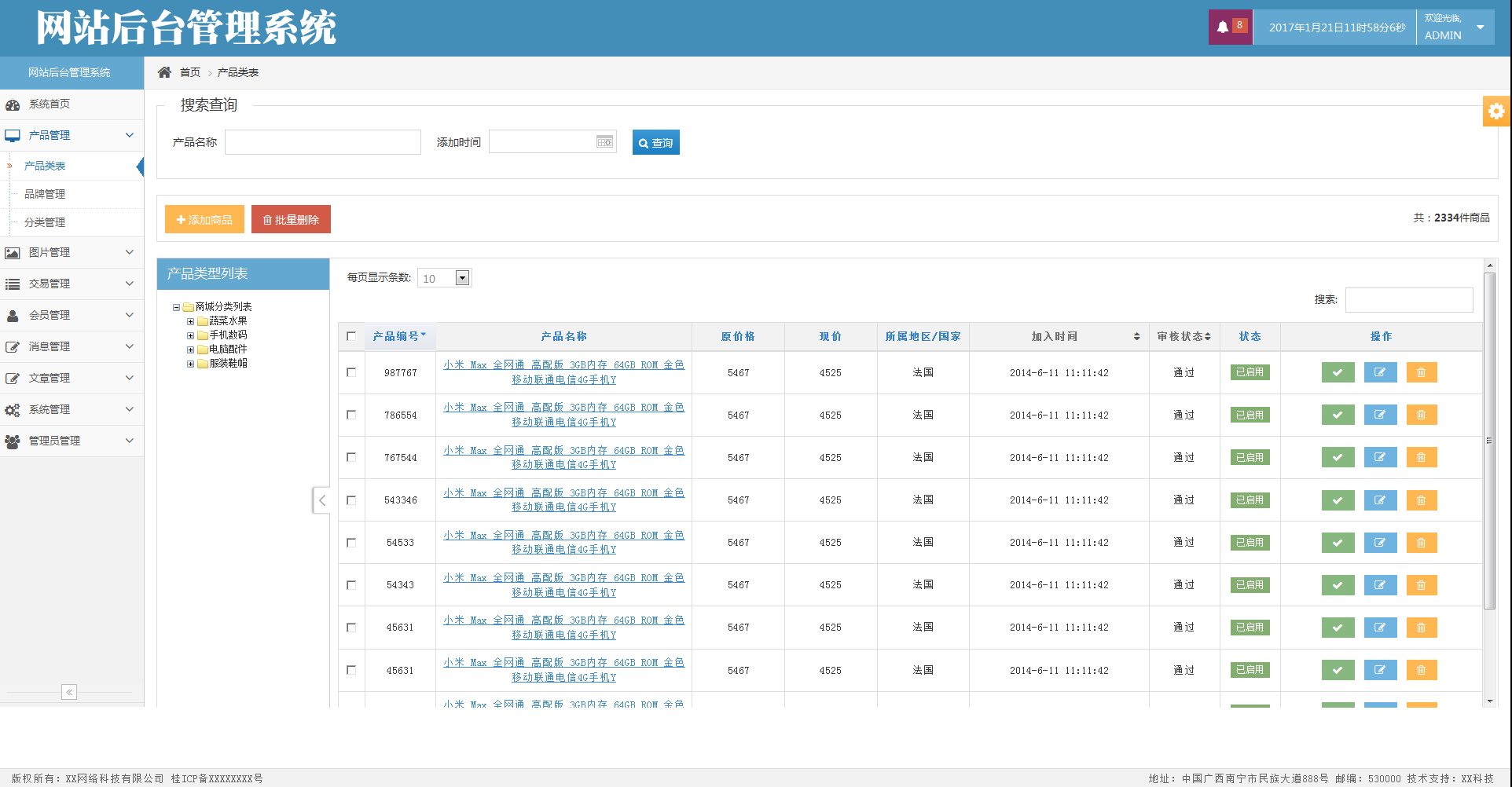Delete product 767544 using trash icon
This screenshot has width=1512, height=787.
coord(1421,457)
